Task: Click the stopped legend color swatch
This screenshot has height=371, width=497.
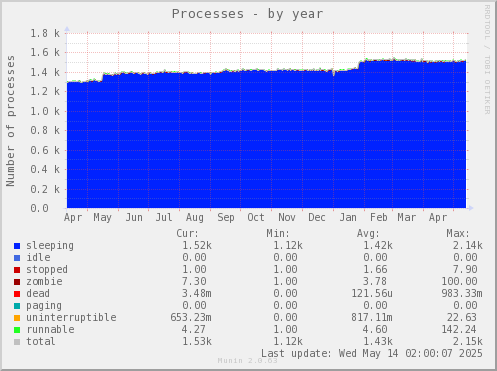Action: [17, 270]
